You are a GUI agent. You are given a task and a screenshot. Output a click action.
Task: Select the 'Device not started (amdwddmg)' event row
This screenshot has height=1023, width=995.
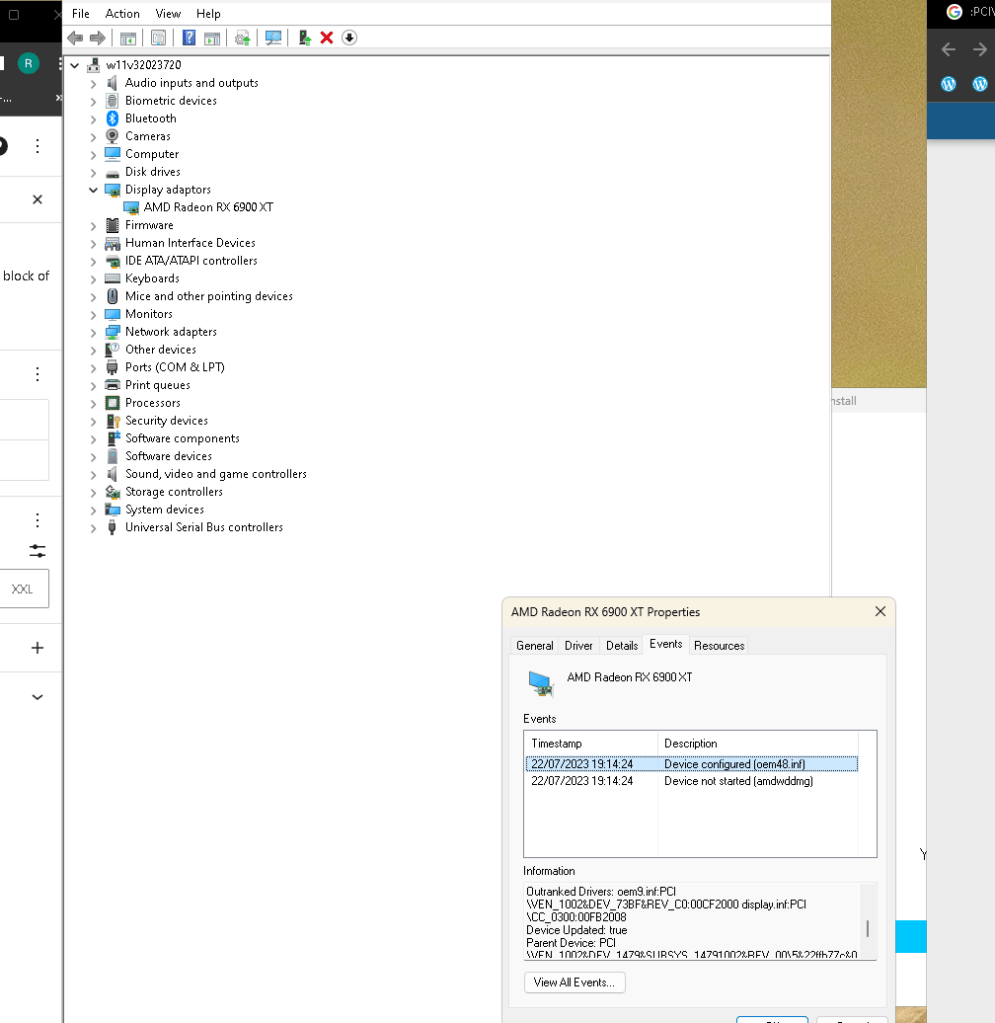692,781
